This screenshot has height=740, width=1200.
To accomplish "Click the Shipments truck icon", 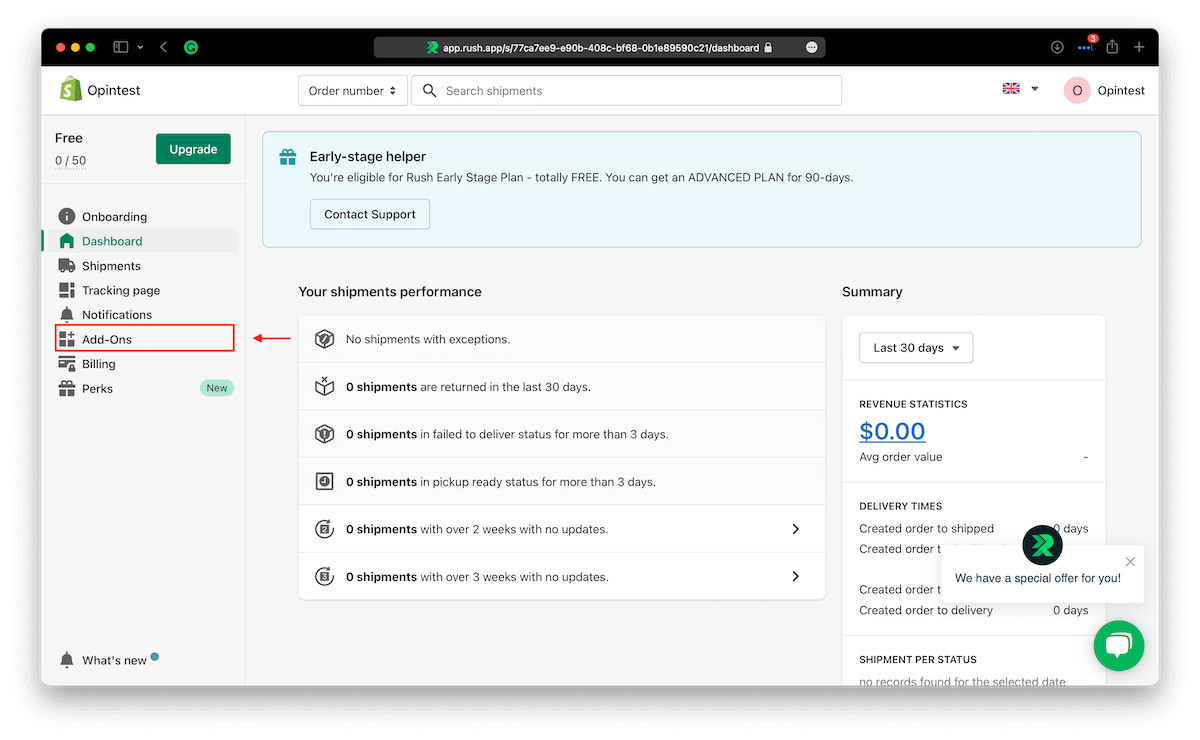I will point(67,266).
